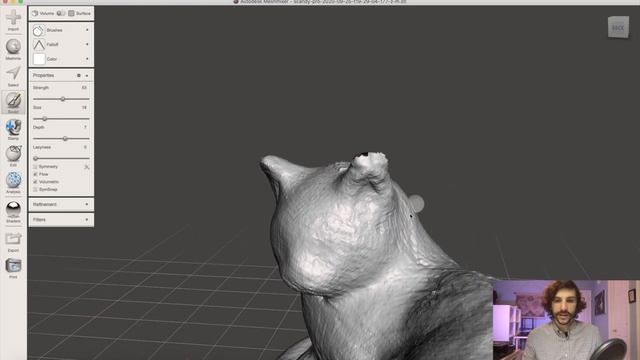Image resolution: width=640 pixels, height=360 pixels.
Task: Click the Depth slider handle
Action: [65, 139]
